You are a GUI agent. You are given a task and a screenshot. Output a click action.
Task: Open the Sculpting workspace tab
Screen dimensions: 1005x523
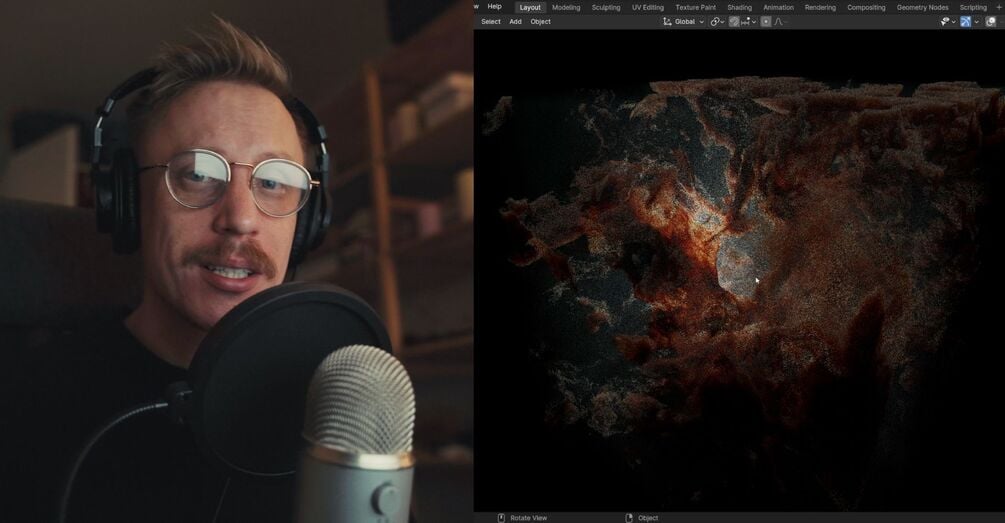606,8
